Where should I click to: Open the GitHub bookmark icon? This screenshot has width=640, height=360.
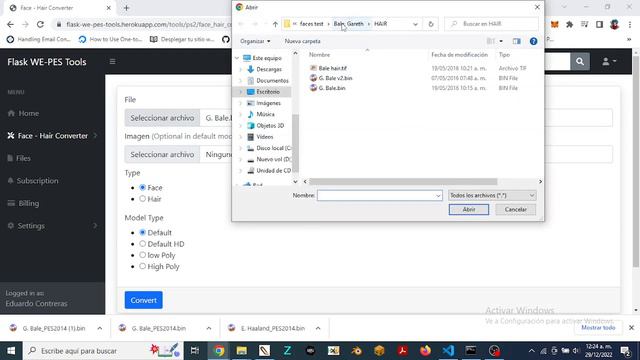click(226, 40)
